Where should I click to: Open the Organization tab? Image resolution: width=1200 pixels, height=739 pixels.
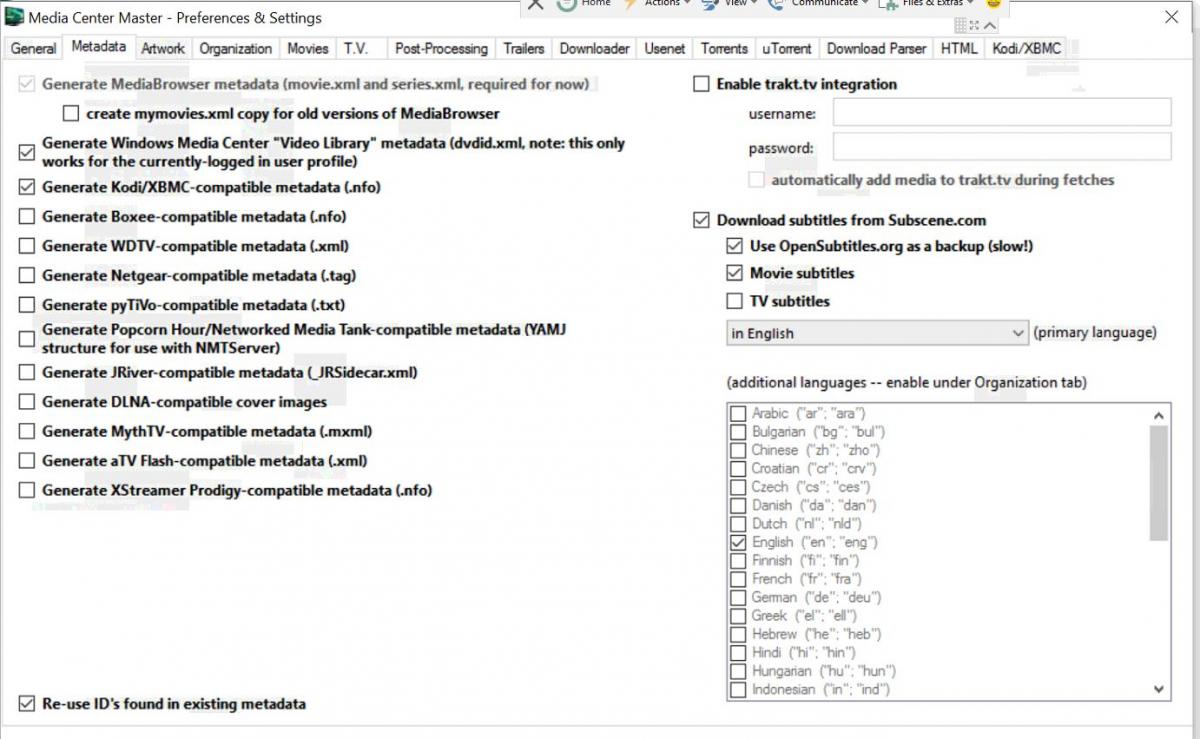235,48
